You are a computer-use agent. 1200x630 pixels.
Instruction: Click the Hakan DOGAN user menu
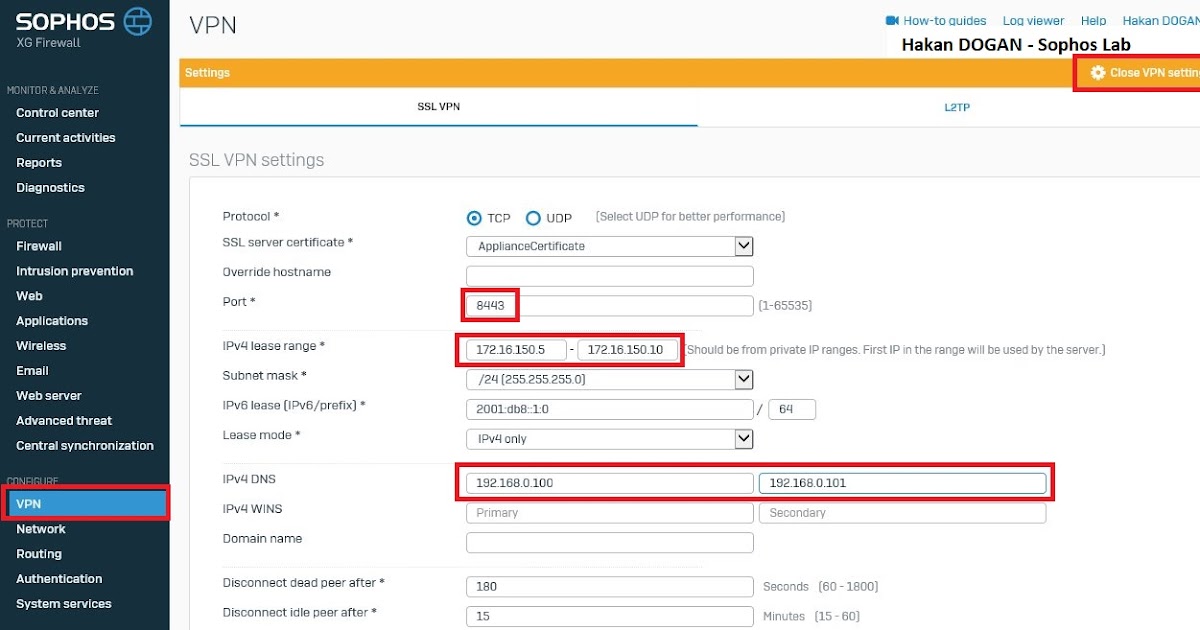tap(1160, 20)
